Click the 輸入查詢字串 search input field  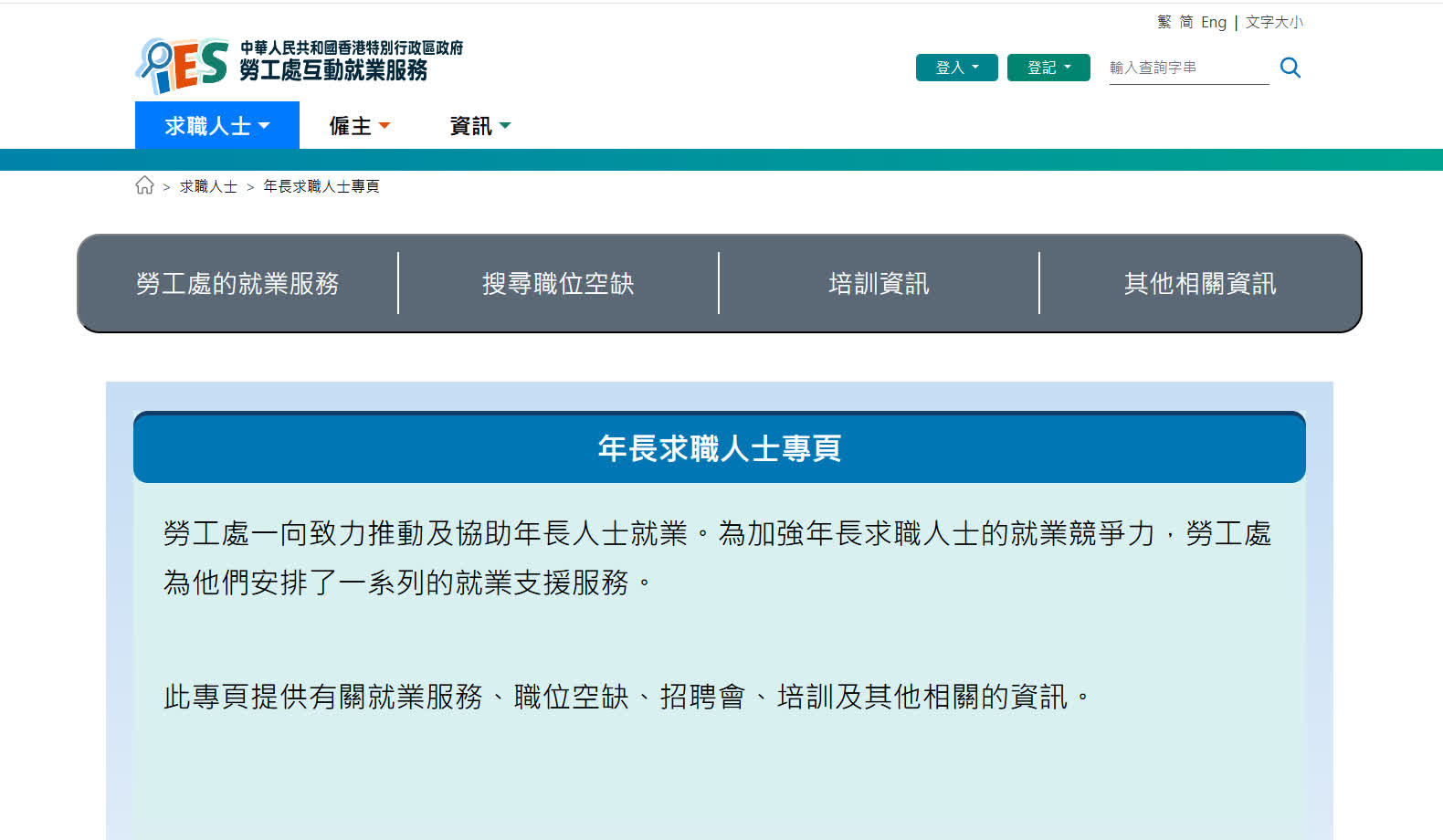point(1187,68)
